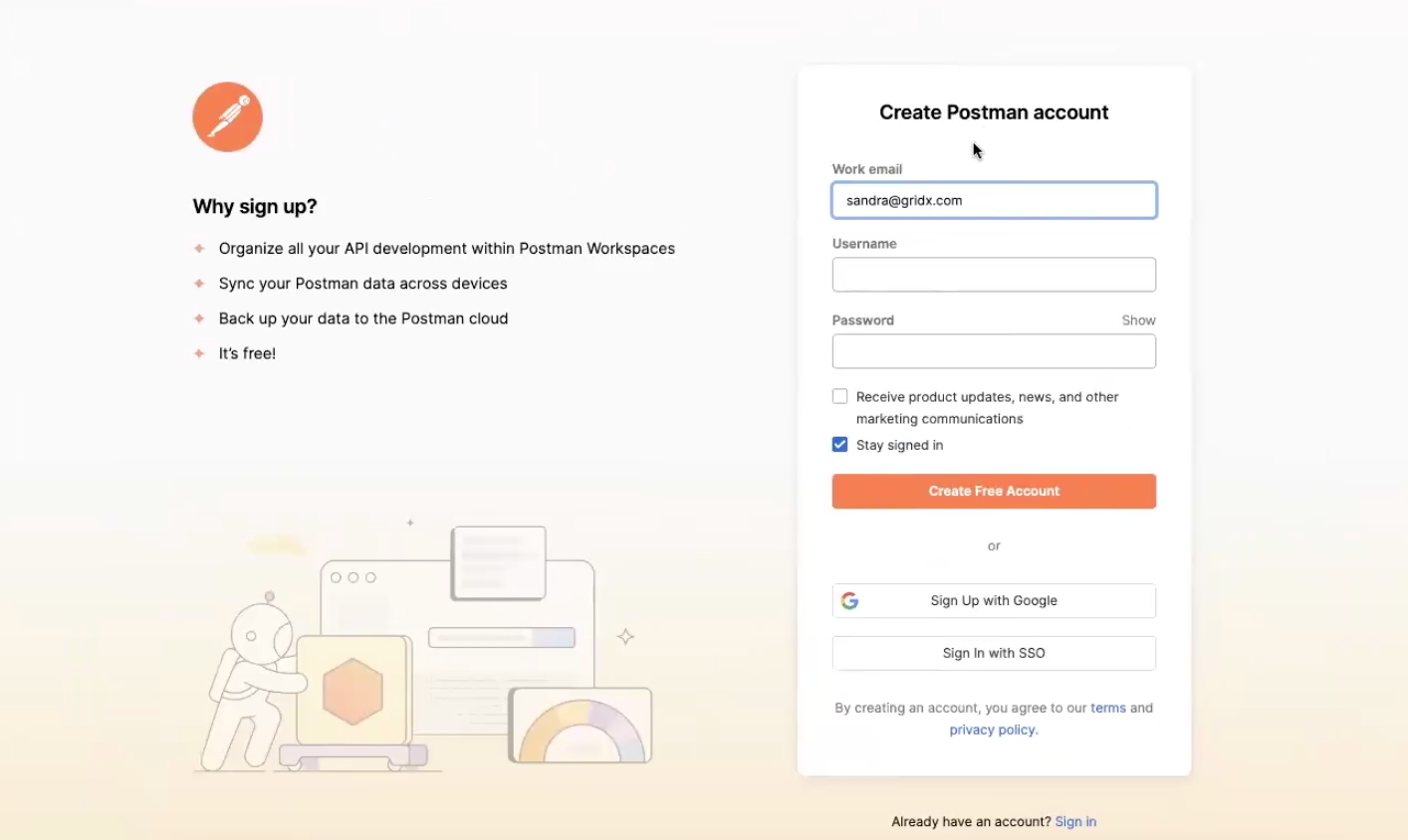Open the privacy policy link
This screenshot has height=840, width=1408.
point(994,730)
